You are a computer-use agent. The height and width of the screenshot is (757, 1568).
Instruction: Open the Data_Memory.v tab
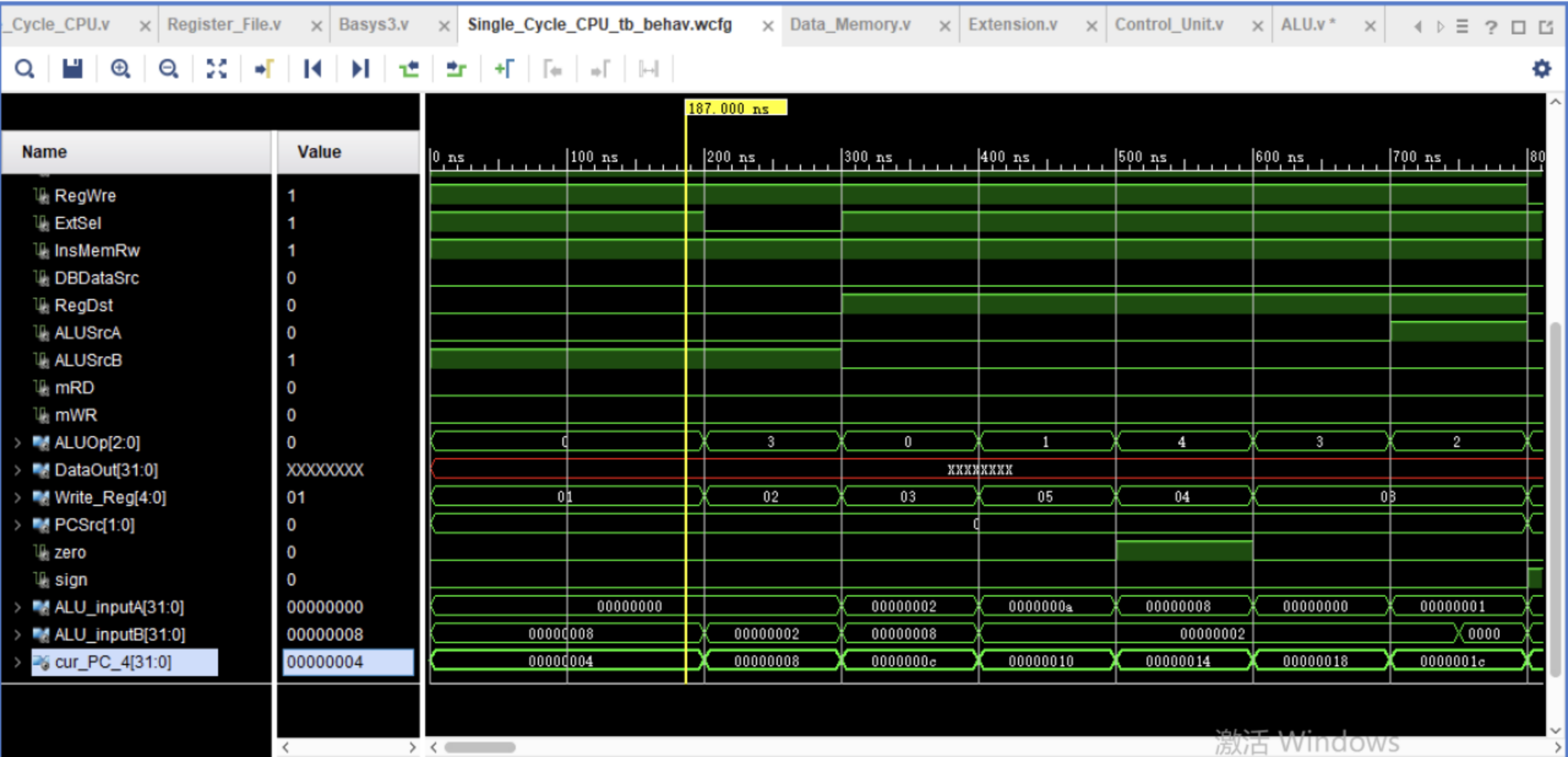[x=850, y=24]
